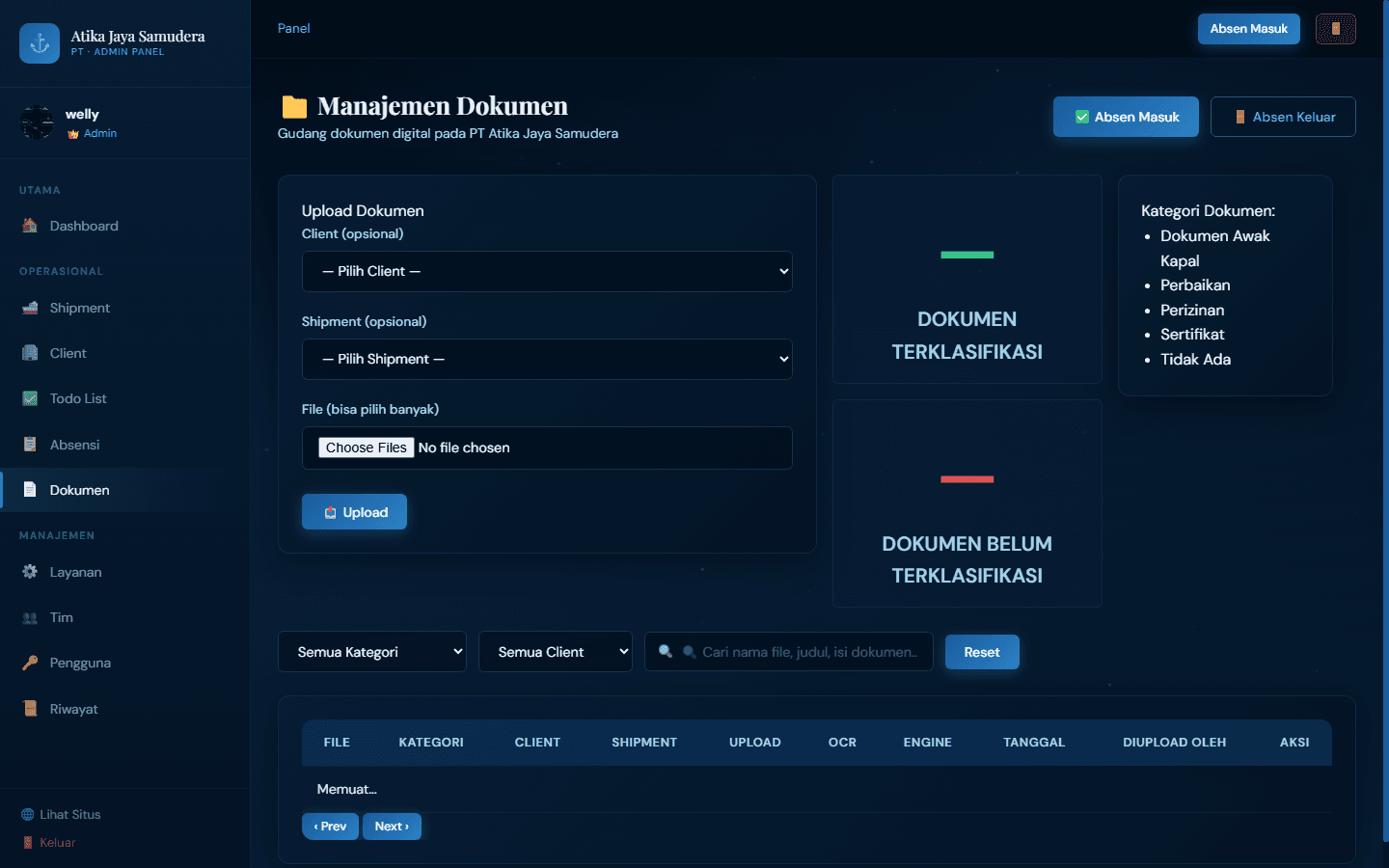
Task: Click the Absensi clipboard icon
Action: coord(30,445)
